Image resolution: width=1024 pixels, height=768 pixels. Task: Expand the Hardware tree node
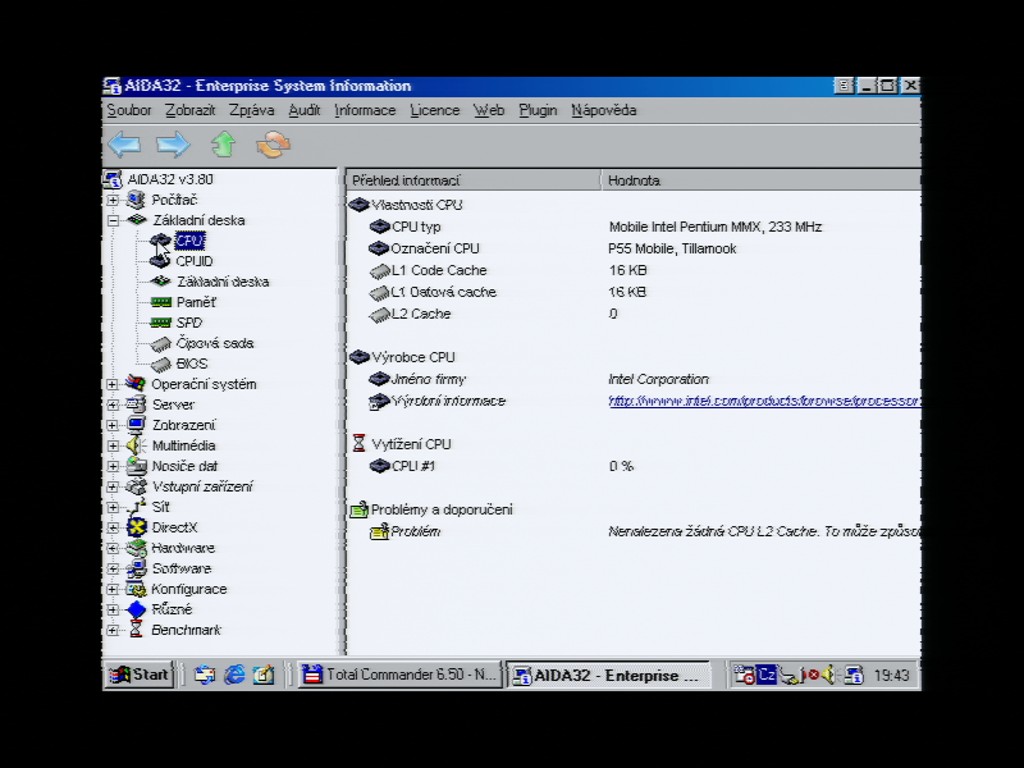click(113, 548)
